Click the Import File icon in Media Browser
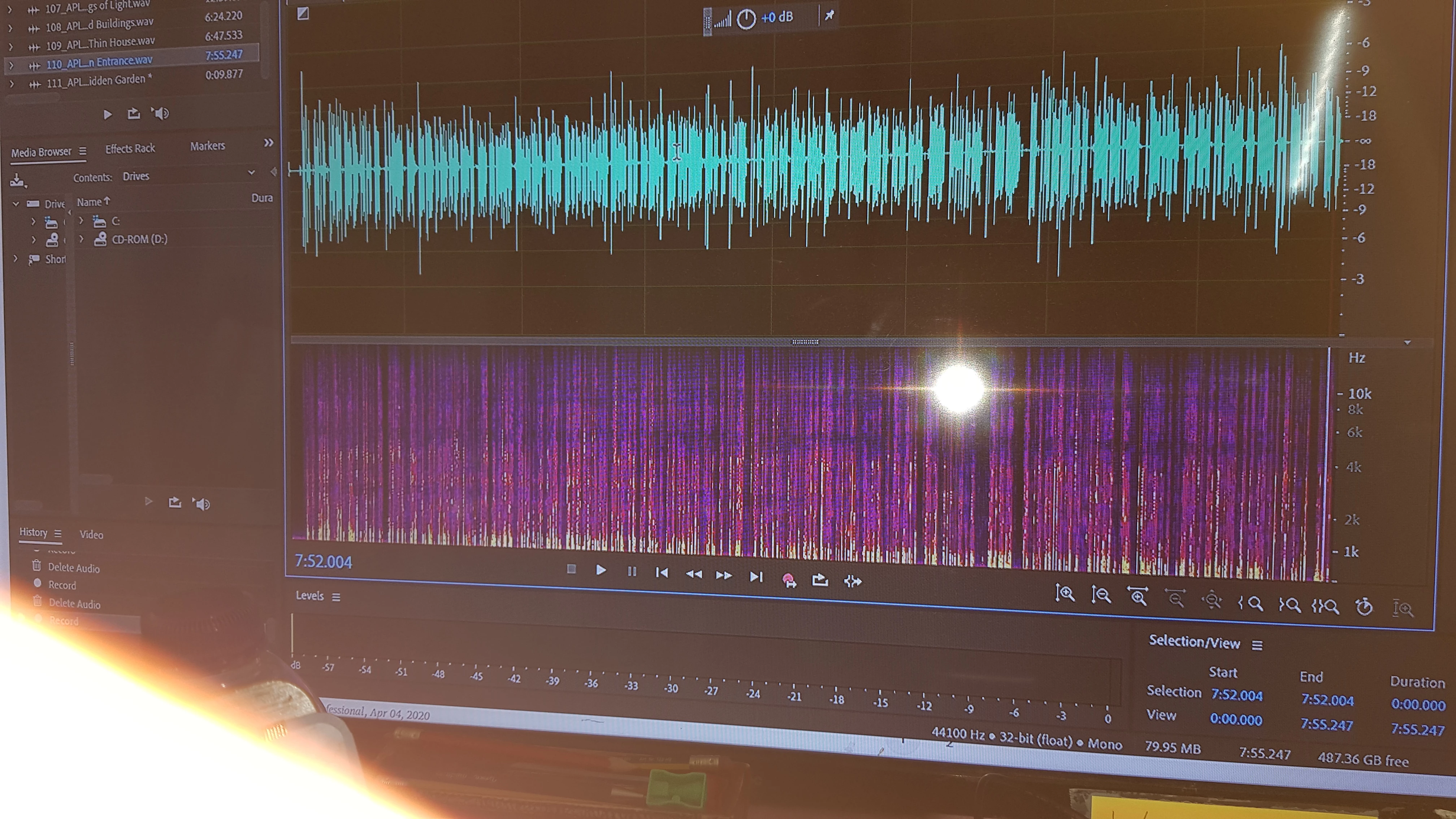 (18, 180)
